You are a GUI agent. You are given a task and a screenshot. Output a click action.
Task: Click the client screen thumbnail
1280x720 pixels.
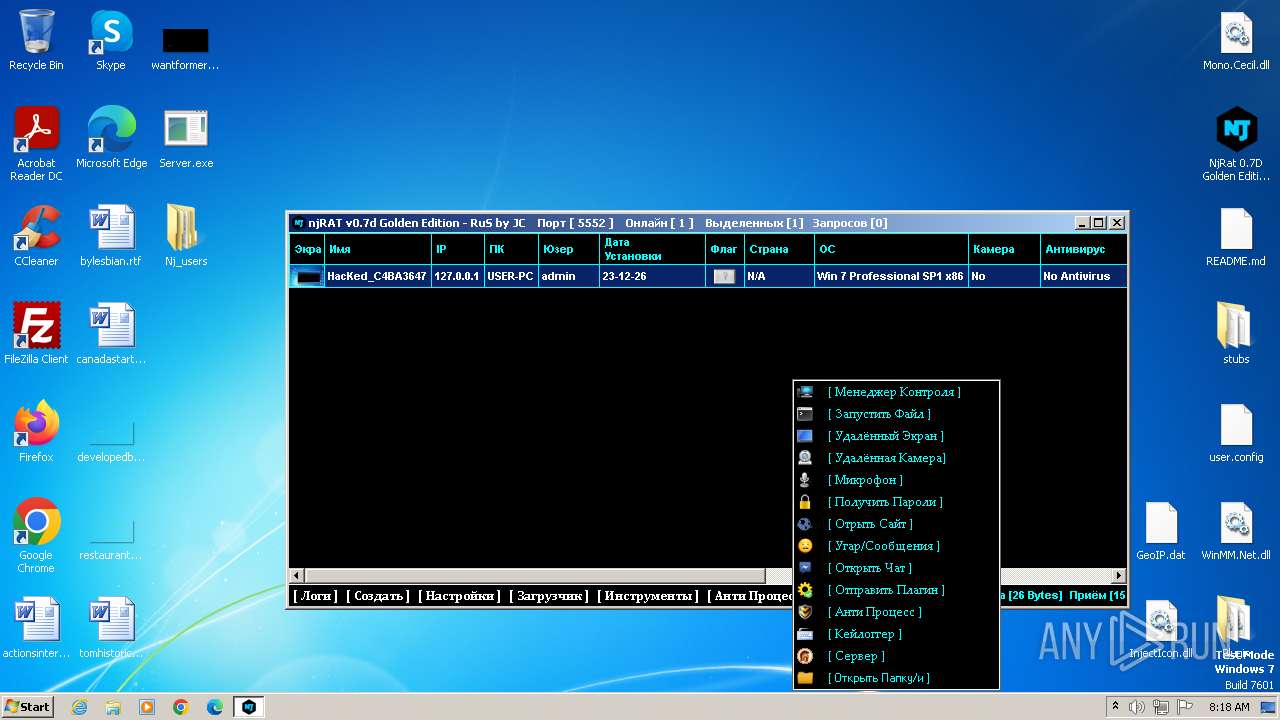click(307, 276)
